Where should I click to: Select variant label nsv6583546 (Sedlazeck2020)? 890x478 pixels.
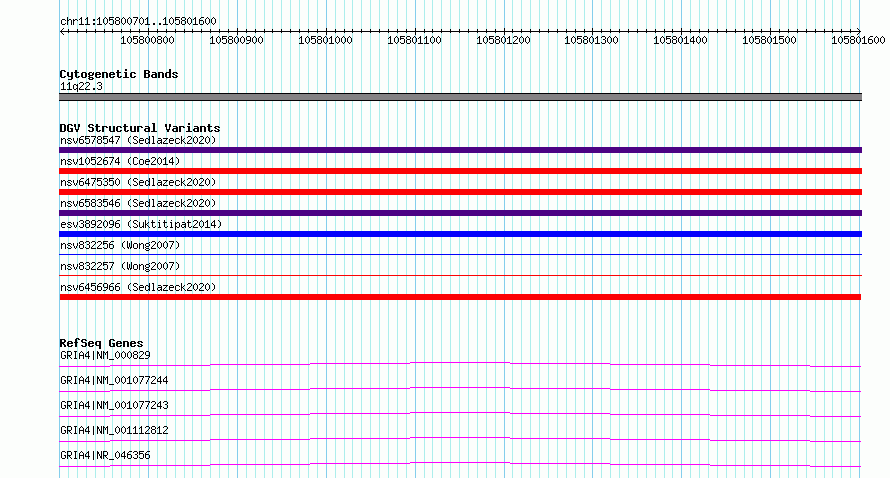pos(138,203)
